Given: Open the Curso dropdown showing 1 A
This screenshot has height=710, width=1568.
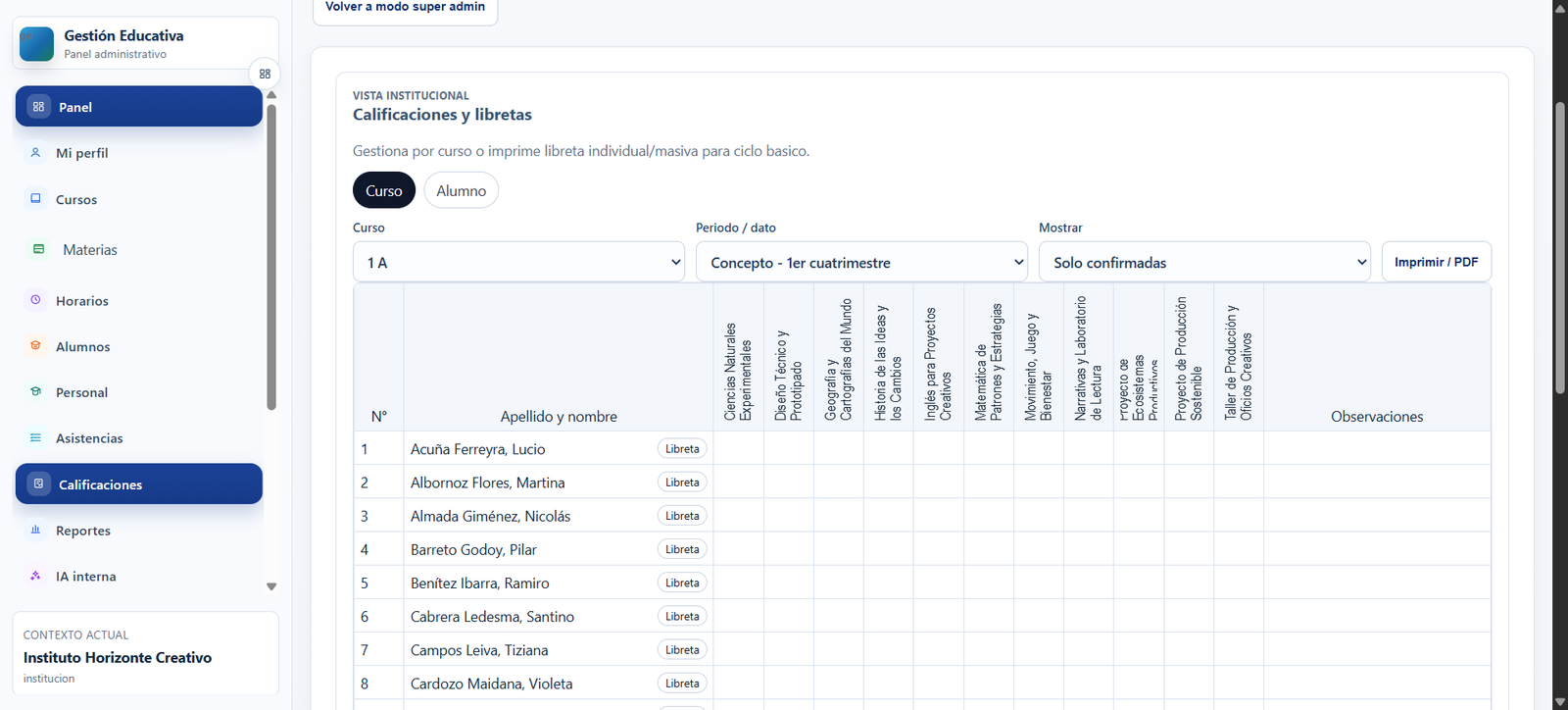Looking at the screenshot, I should [518, 262].
